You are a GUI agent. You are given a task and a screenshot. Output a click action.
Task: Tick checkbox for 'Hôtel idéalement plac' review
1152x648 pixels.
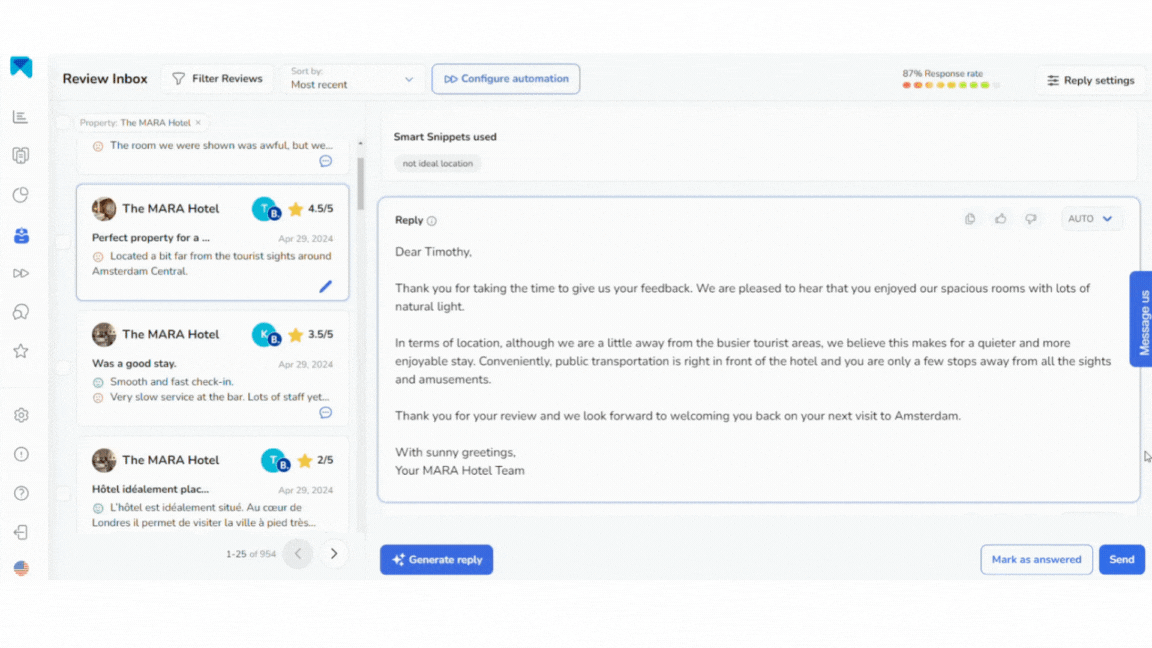coord(63,494)
